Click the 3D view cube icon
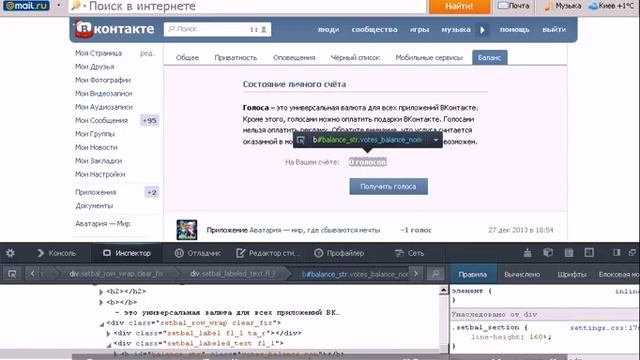Image resolution: width=640 pixels, height=360 pixels. [x=548, y=253]
